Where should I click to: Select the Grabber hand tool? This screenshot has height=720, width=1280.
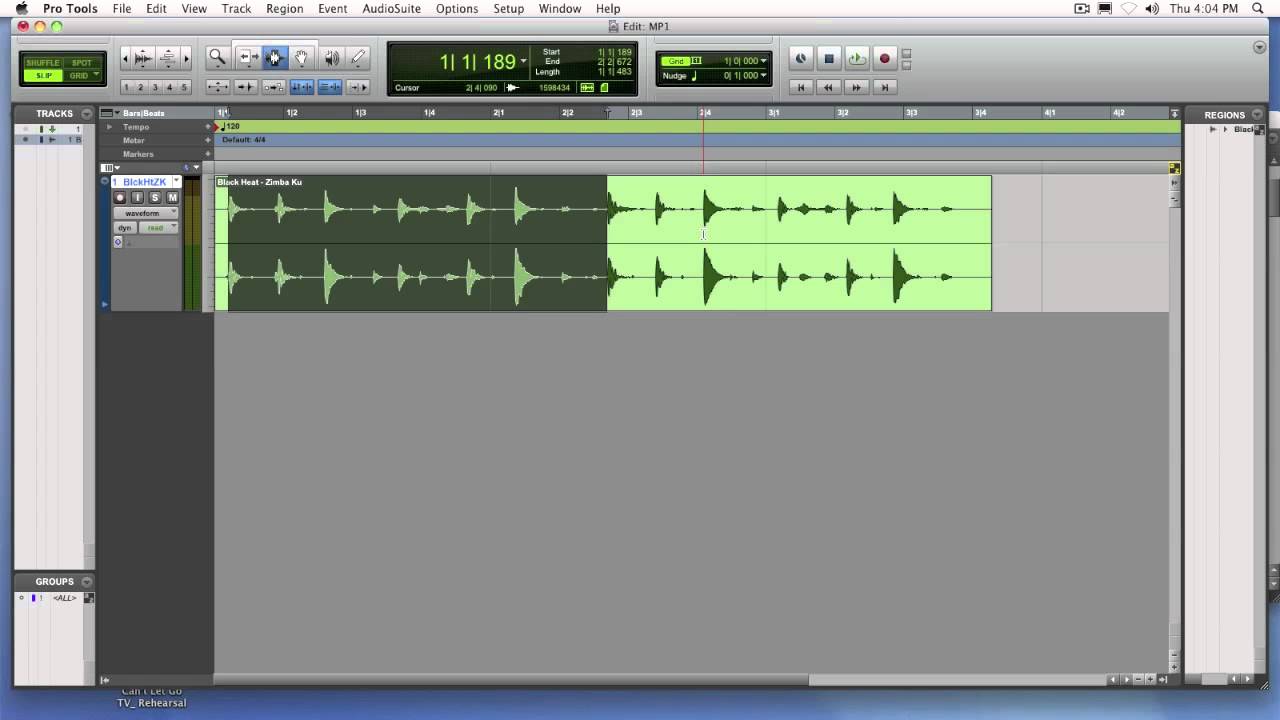point(302,58)
